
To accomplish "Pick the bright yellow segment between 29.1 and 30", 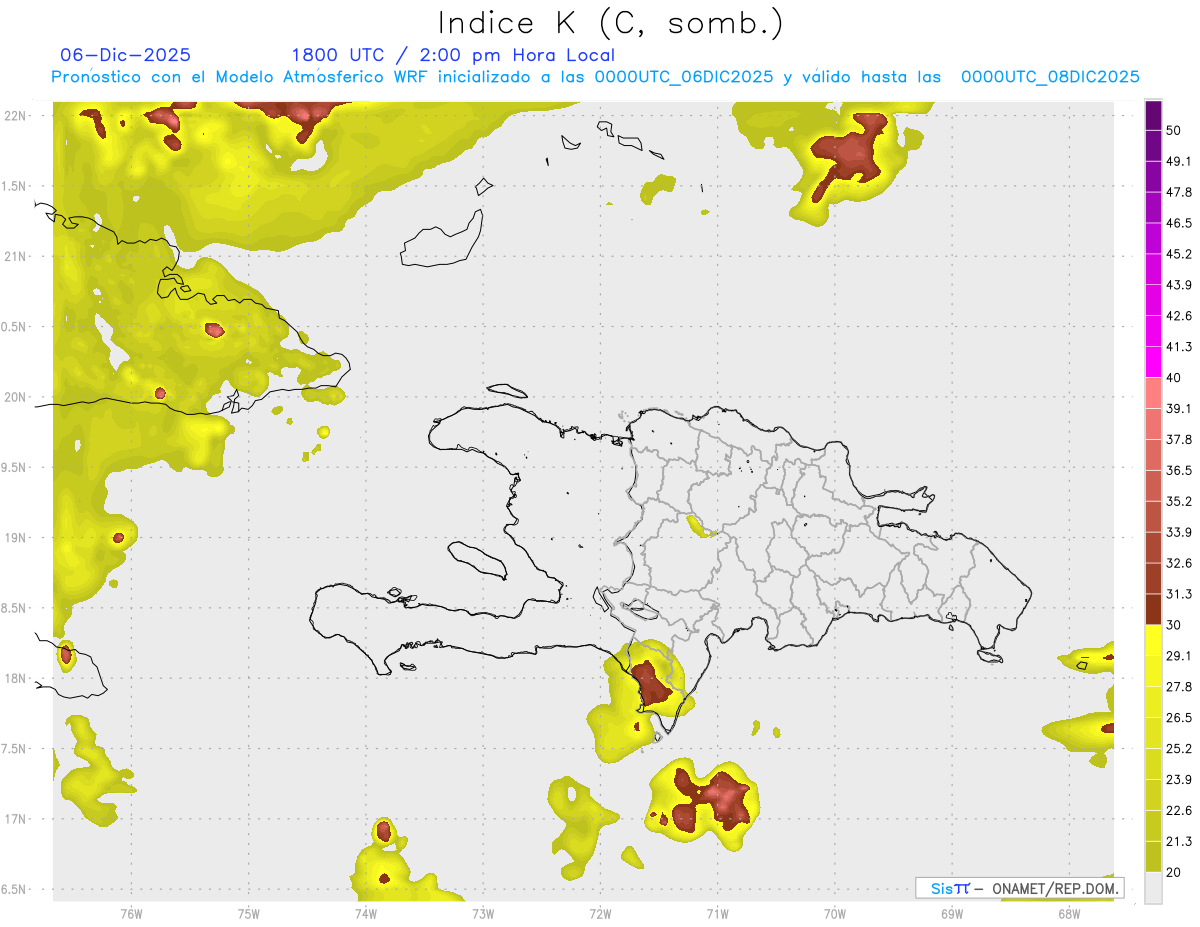I will (1153, 640).
